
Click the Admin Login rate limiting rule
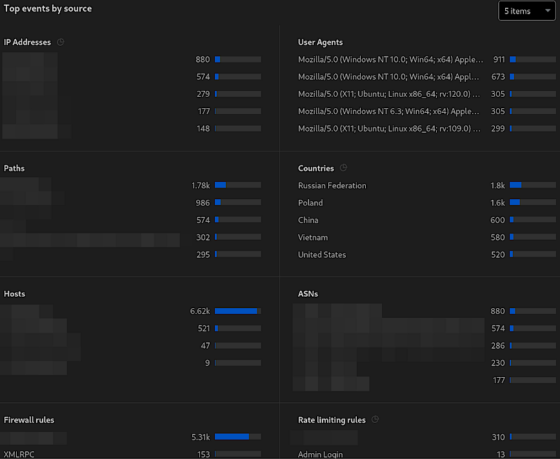pos(320,454)
